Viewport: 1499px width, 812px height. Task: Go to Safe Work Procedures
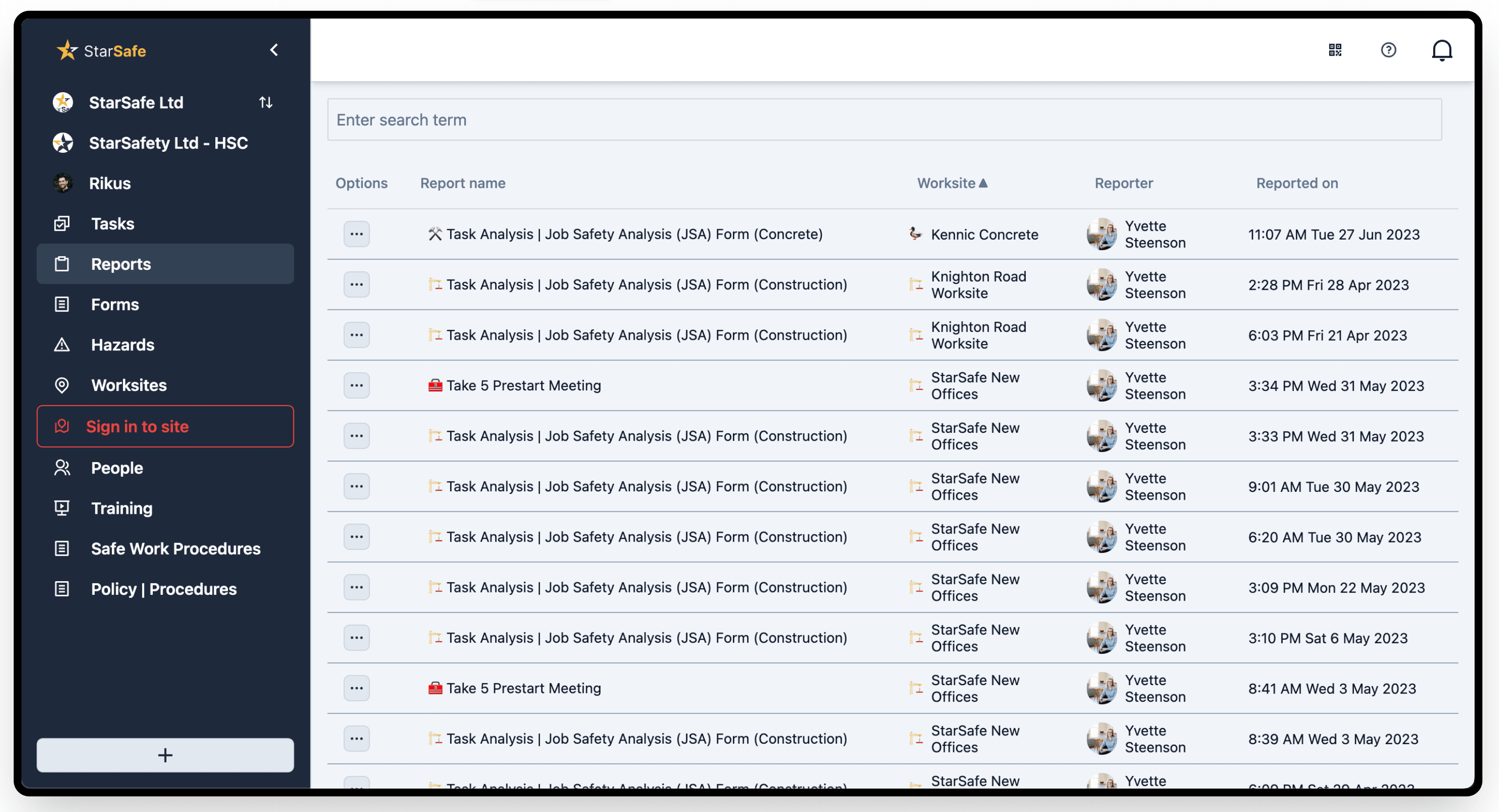[x=175, y=548]
